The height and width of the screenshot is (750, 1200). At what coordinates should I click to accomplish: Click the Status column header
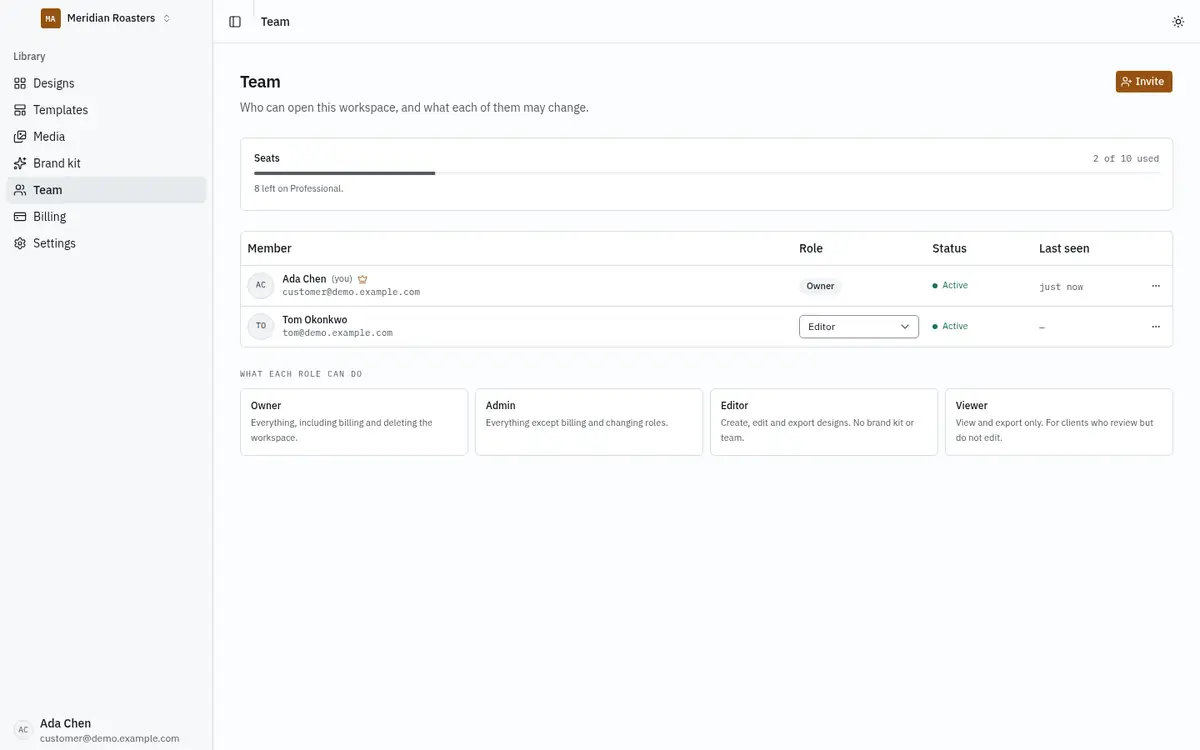click(x=950, y=248)
